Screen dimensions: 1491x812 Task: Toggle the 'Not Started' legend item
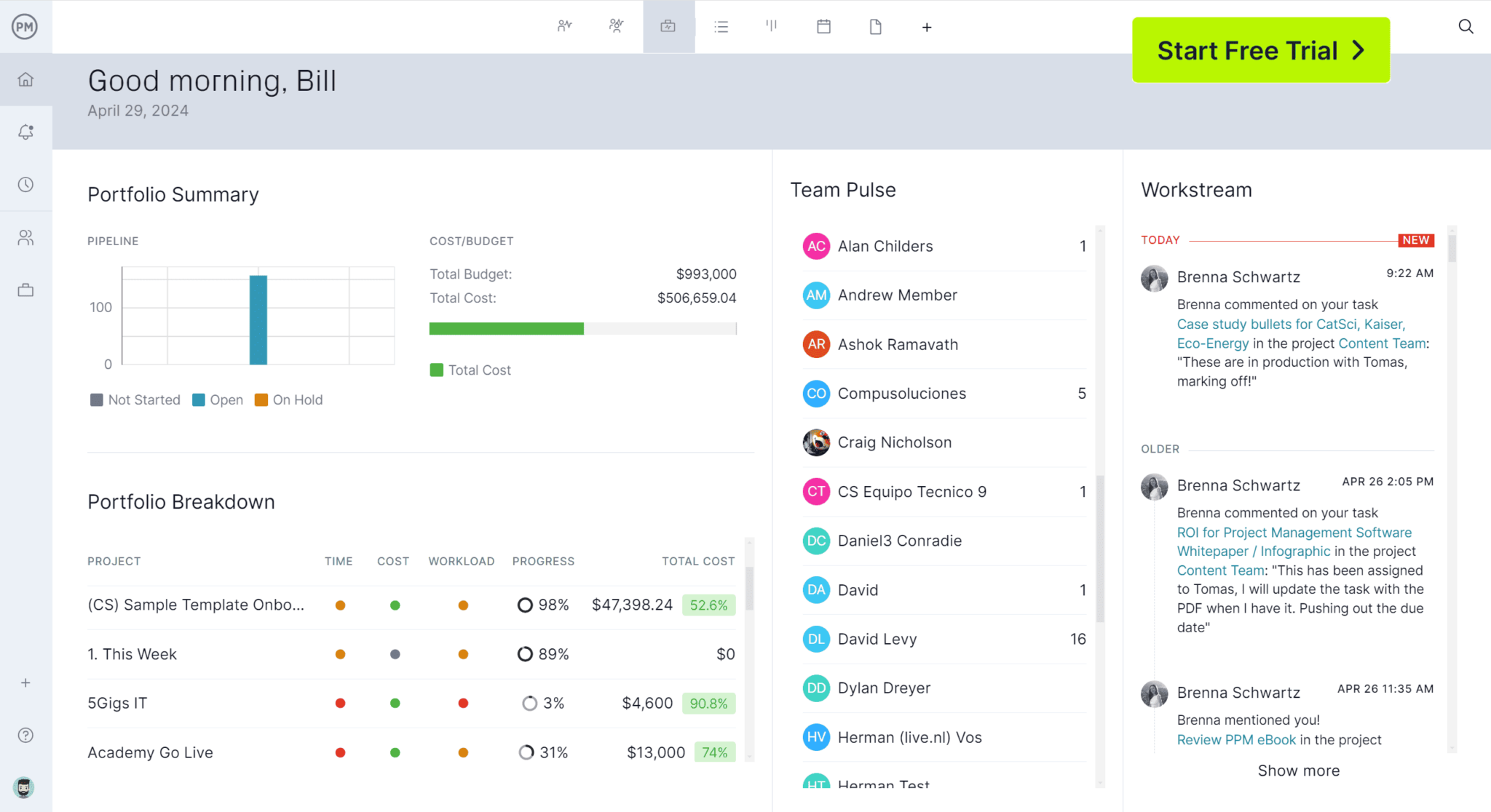[135, 399]
